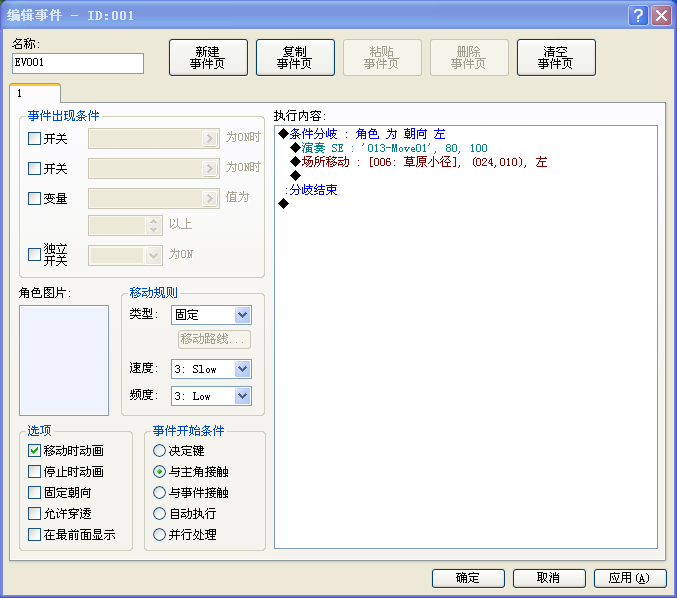Image resolution: width=677 pixels, height=598 pixels.
Task: Open the 独立开关 dropdown
Action: (153, 256)
